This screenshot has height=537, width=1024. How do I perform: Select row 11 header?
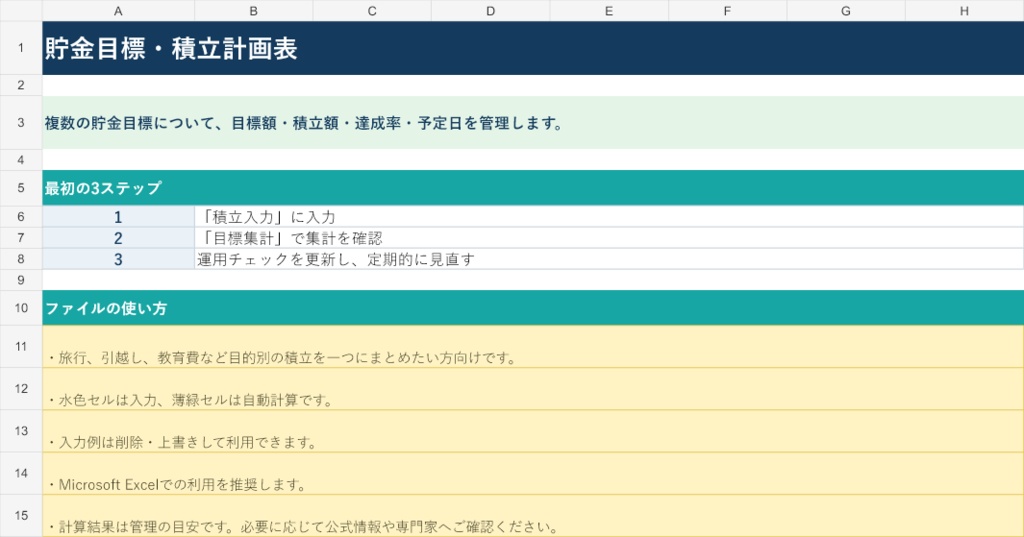(x=21, y=346)
